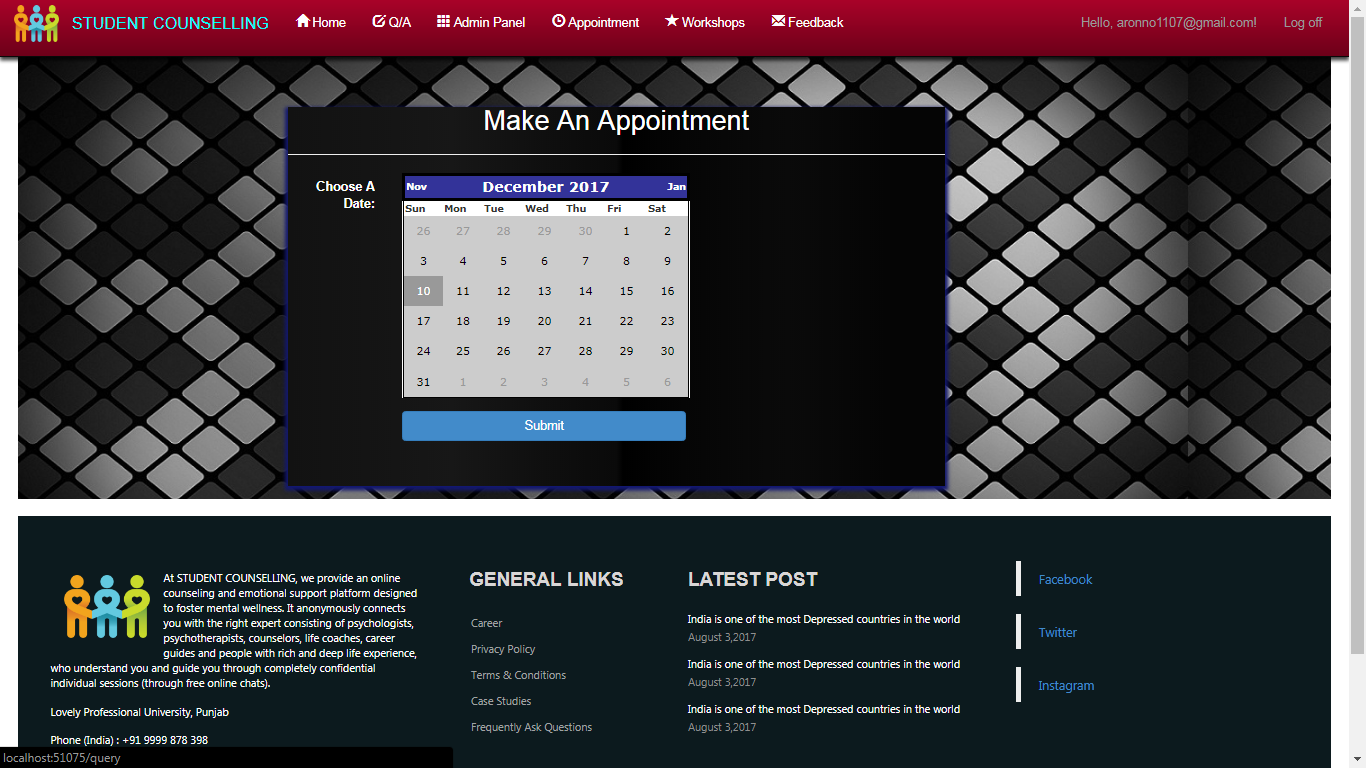Image resolution: width=1366 pixels, height=768 pixels.
Task: Open the Workshops menu item
Action: (x=705, y=22)
